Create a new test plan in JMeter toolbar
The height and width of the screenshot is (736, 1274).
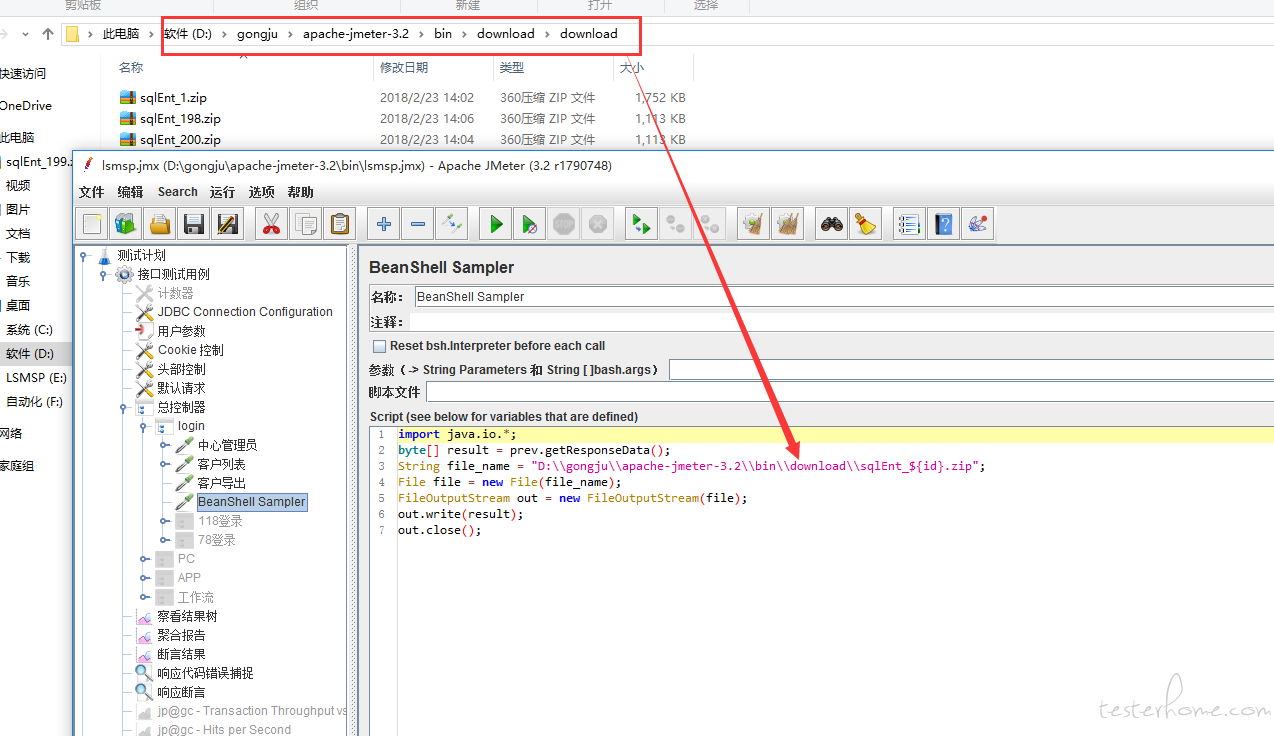pyautogui.click(x=92, y=224)
